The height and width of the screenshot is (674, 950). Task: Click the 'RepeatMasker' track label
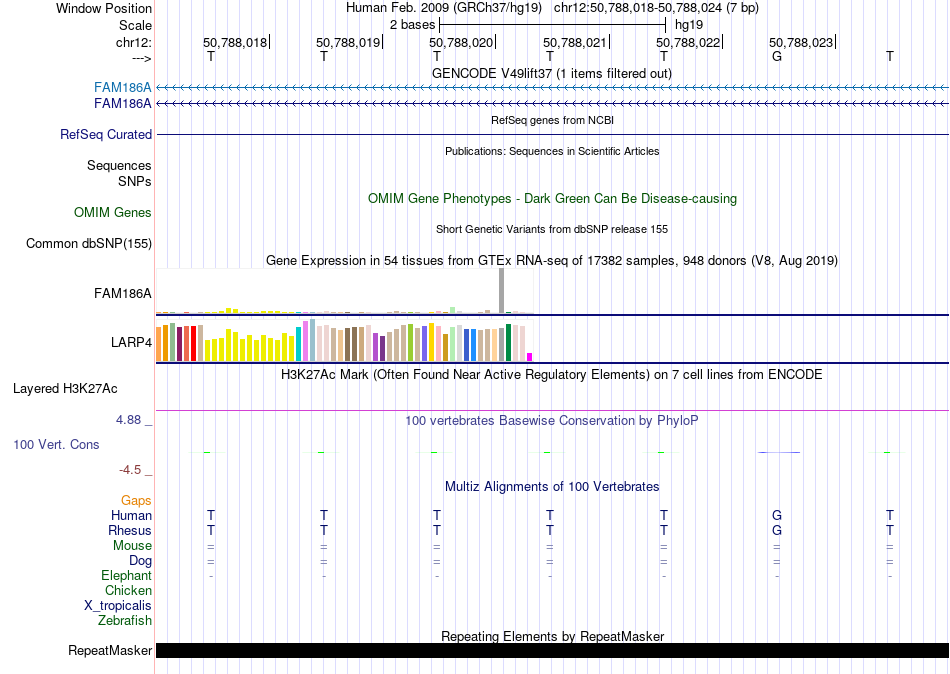tap(110, 650)
